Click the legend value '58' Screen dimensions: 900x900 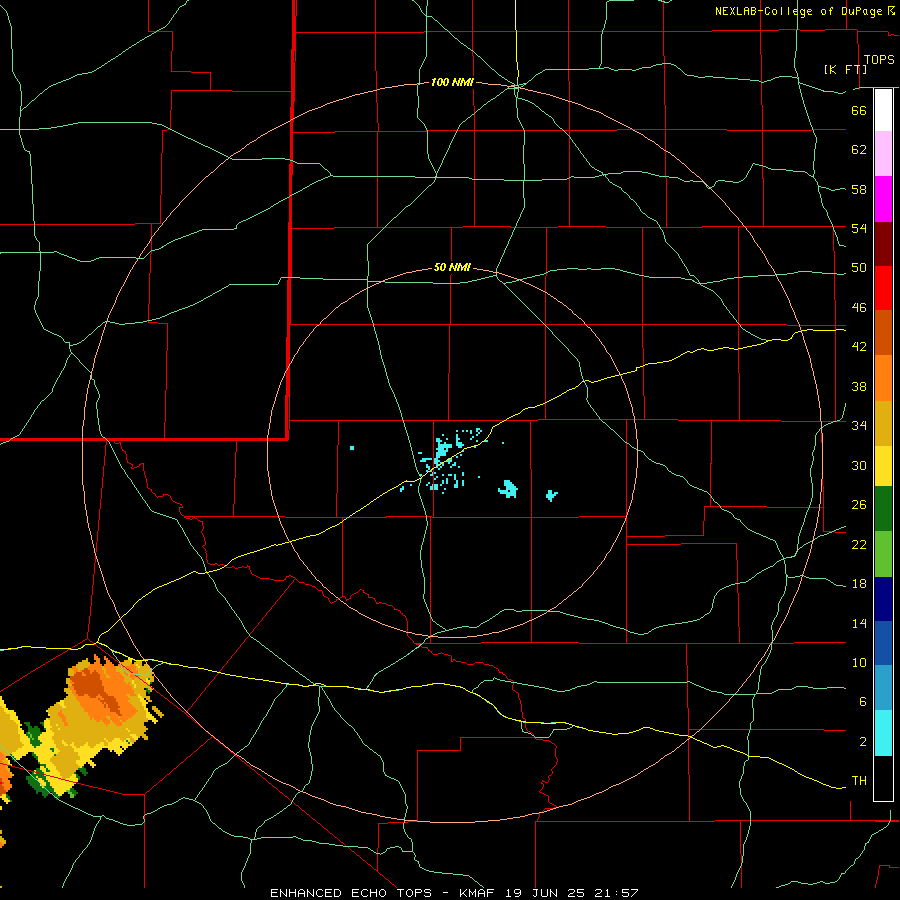(859, 189)
